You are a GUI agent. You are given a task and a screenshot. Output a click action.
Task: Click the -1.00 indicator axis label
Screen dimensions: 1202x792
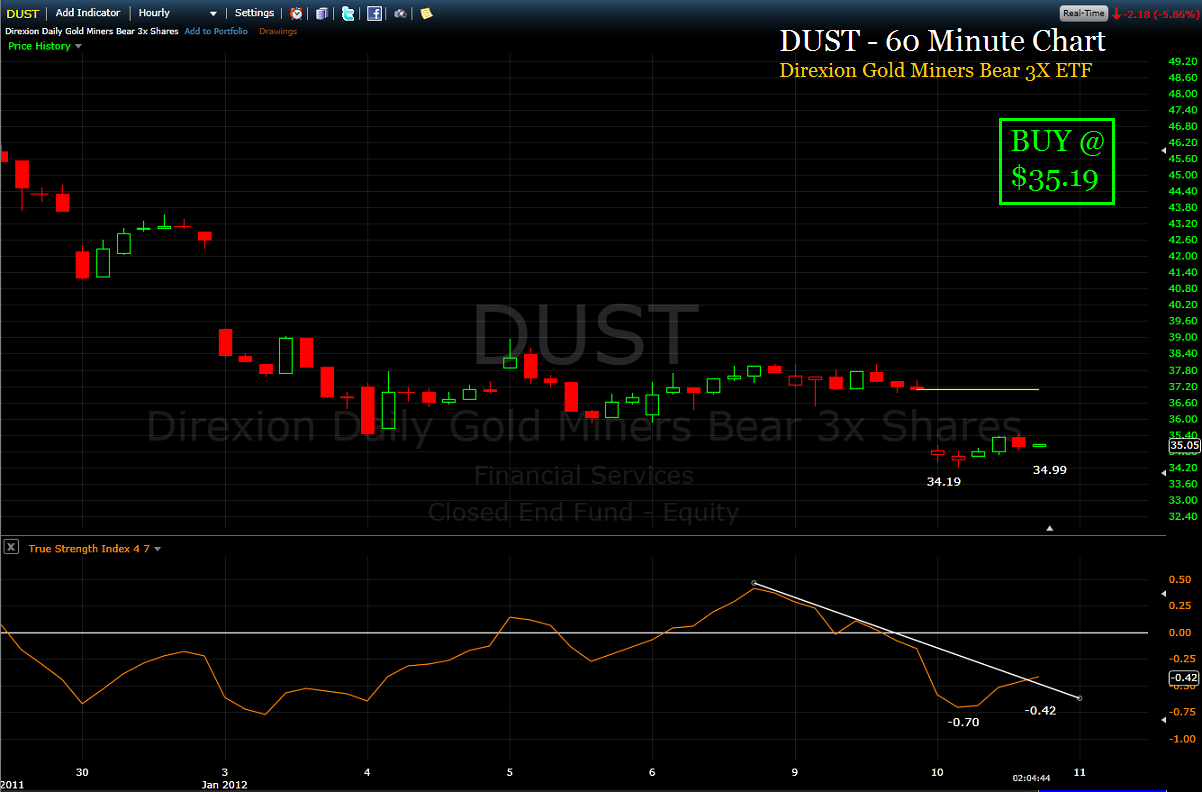point(1180,738)
